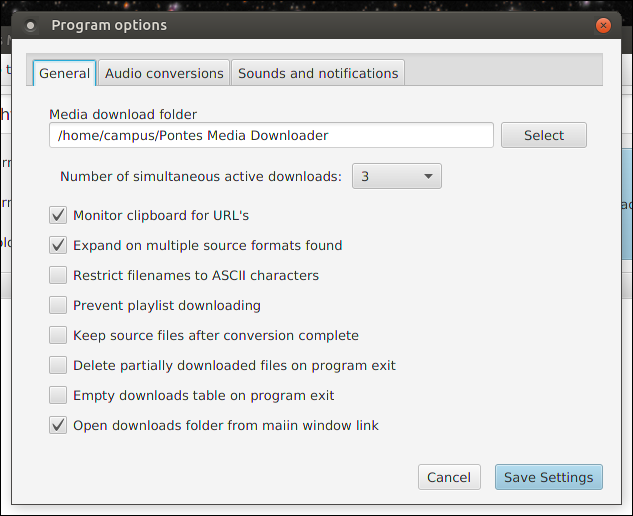
Task: Click the window menu button in title bar
Action: 30,25
